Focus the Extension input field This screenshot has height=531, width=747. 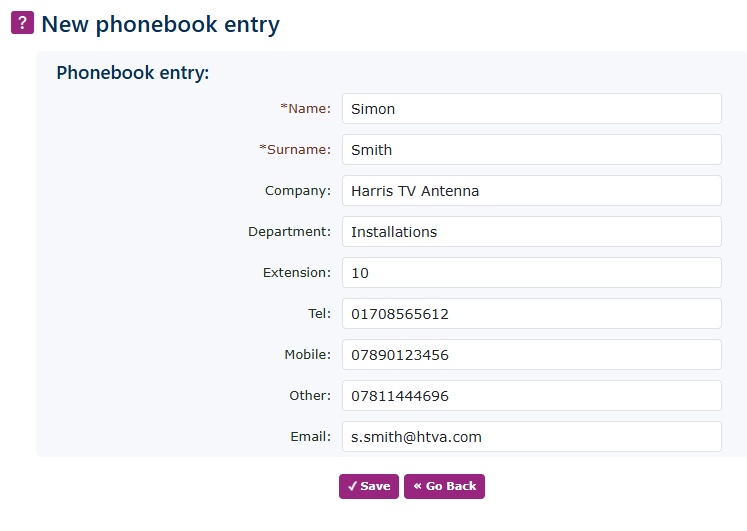(531, 273)
